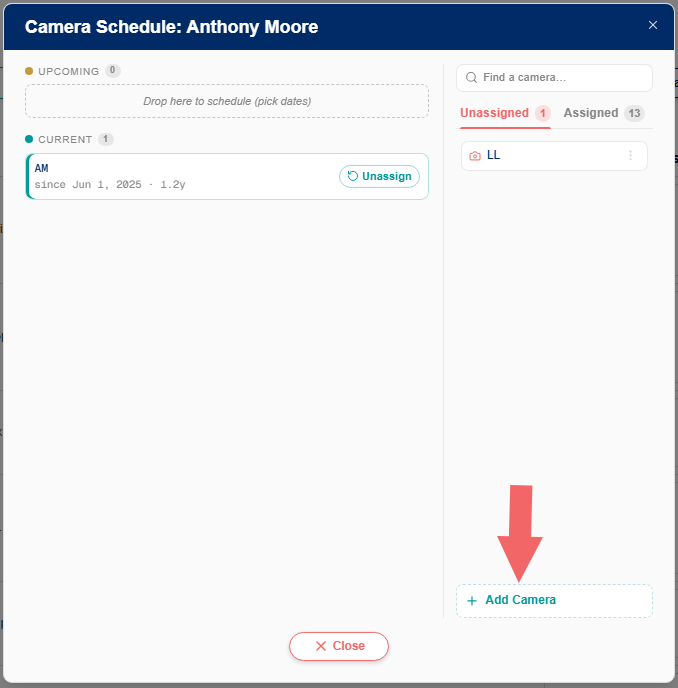Click the X icon inside the bottom Close button
The image size is (678, 688).
click(321, 646)
